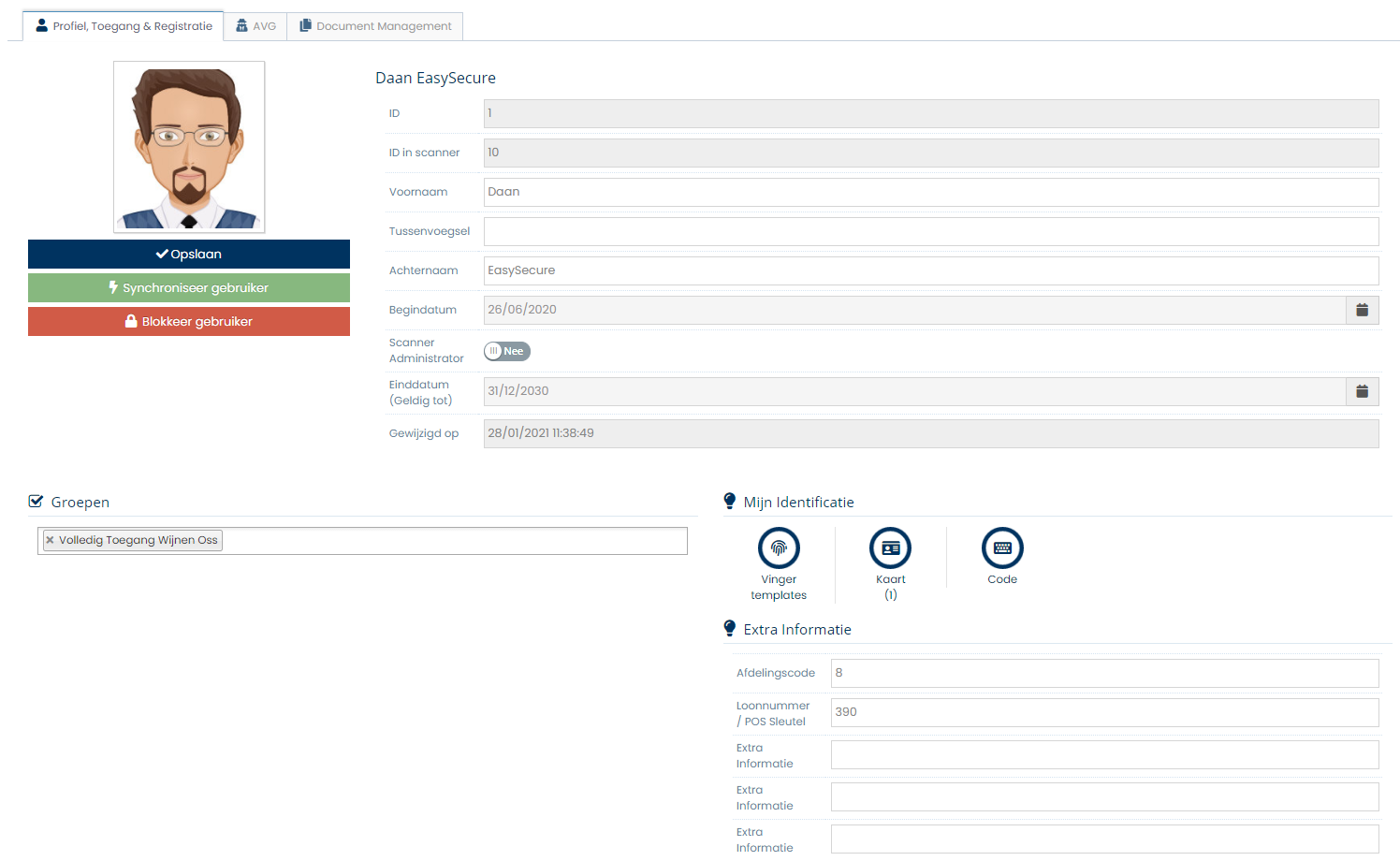Focus the Afdelingscode input field
The height and width of the screenshot is (861, 1400).
pos(1104,673)
